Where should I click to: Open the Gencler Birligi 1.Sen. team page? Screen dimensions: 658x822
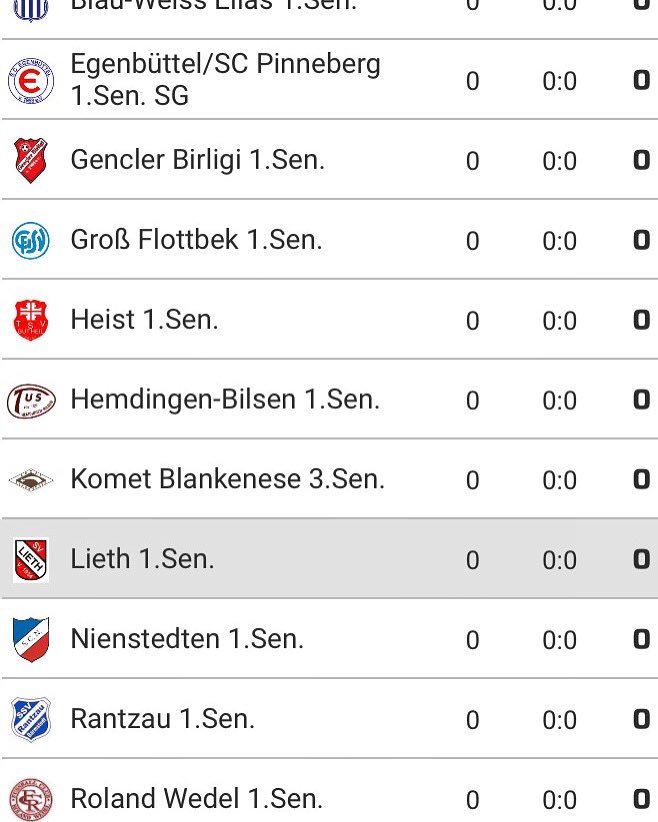pos(198,160)
